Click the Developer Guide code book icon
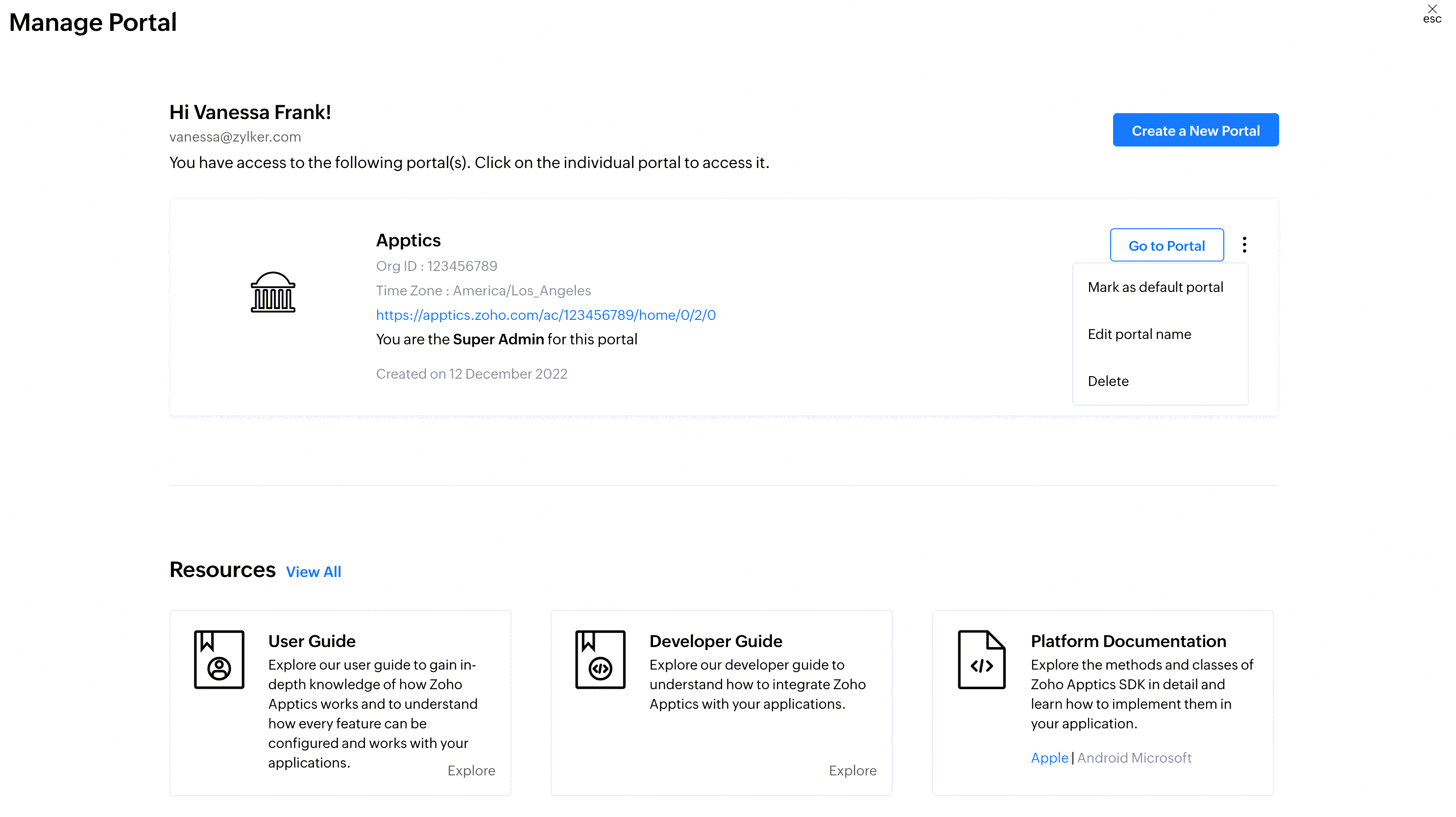Image resolution: width=1456 pixels, height=817 pixels. click(600, 659)
